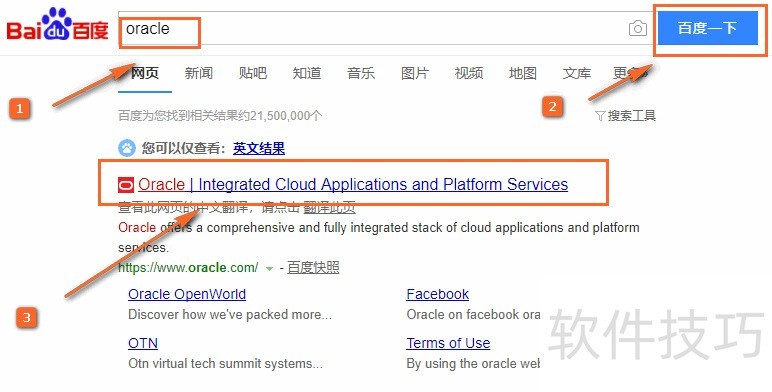Switch to the 视频 tab
The width and height of the screenshot is (772, 392).
click(469, 73)
